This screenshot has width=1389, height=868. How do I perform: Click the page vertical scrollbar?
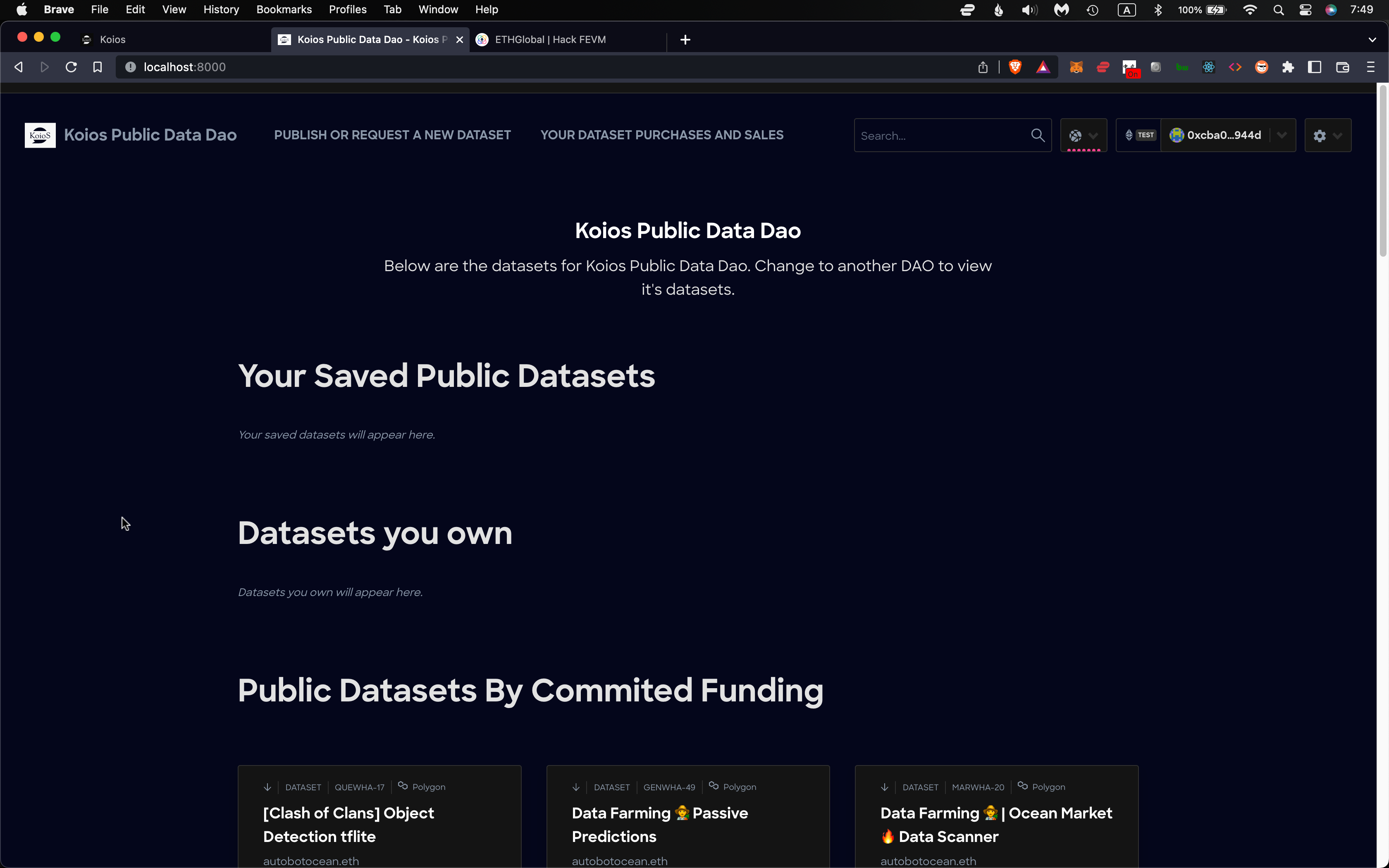[x=1383, y=171]
